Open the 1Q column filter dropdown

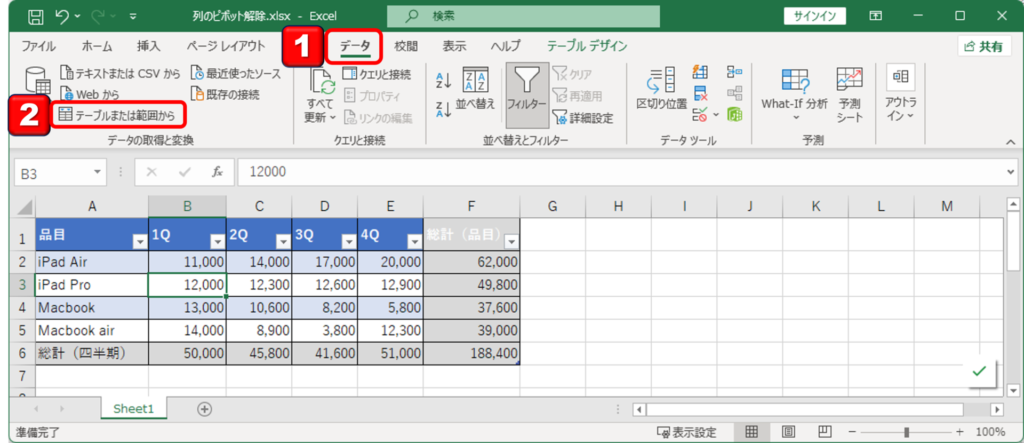click(217, 242)
